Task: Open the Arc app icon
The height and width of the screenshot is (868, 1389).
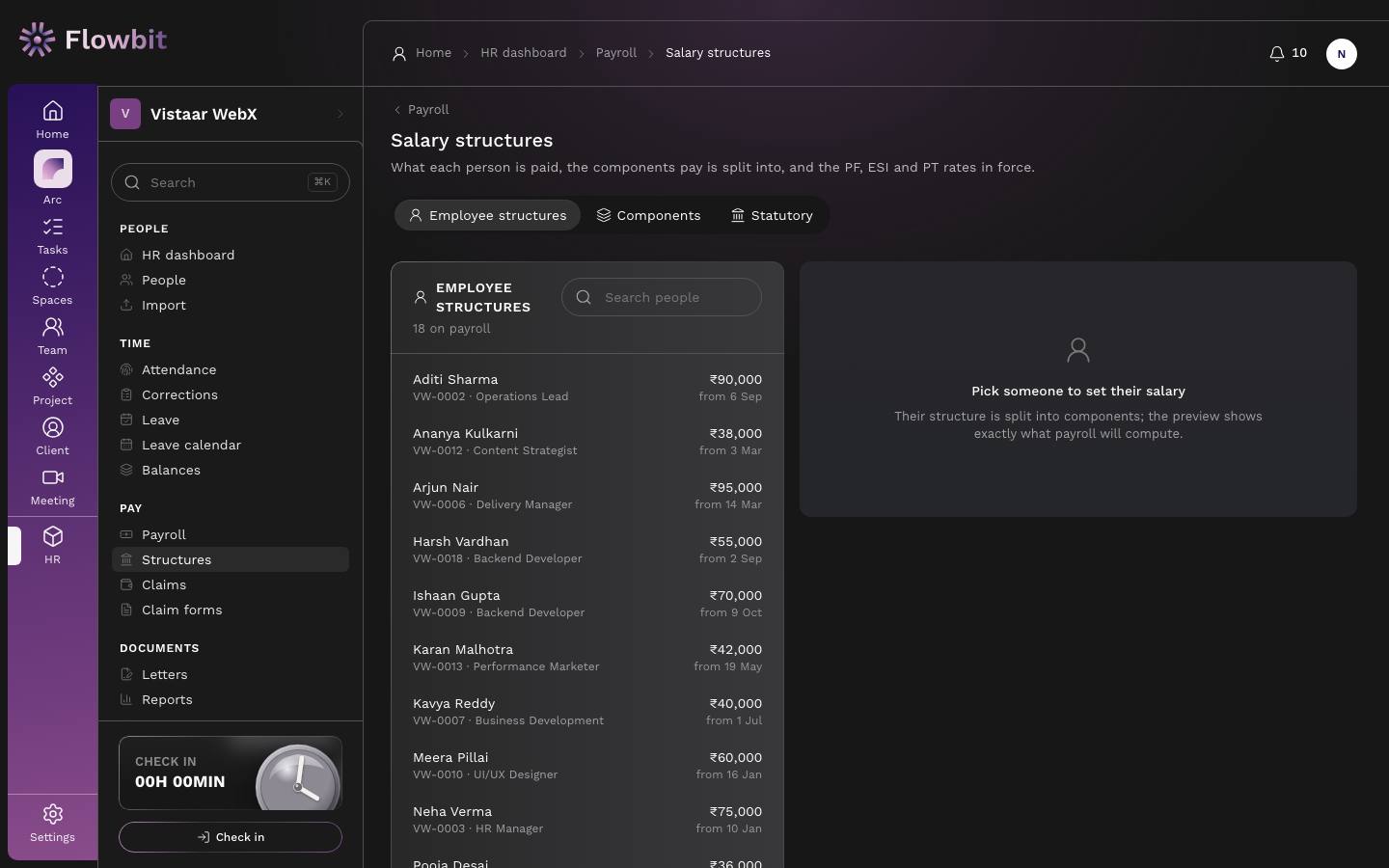Action: pyautogui.click(x=52, y=170)
